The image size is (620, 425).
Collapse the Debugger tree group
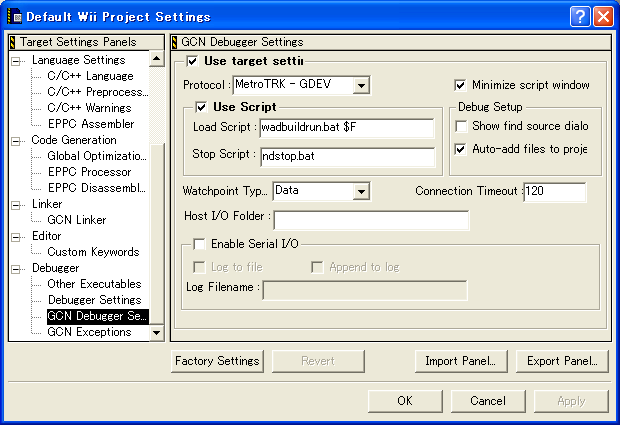tap(16, 268)
